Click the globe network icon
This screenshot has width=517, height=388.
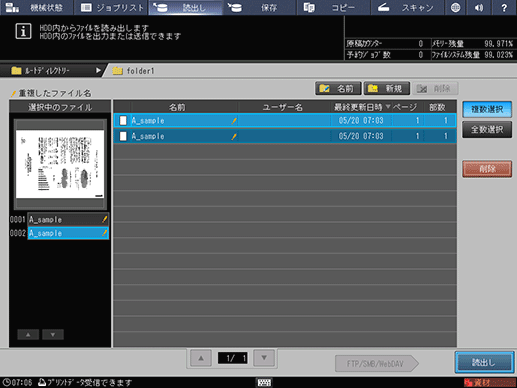[455, 7]
